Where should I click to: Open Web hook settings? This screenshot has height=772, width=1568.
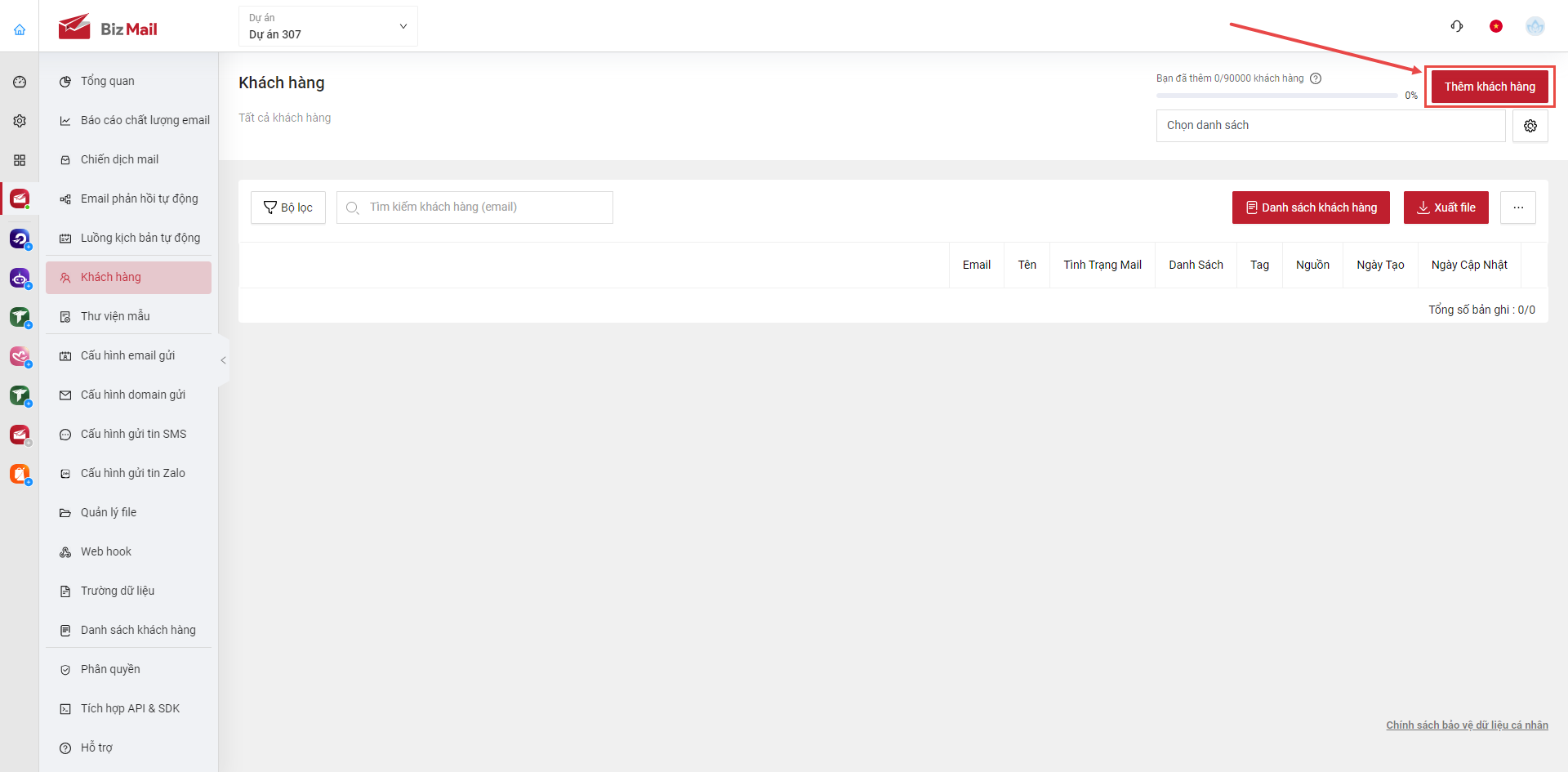(x=129, y=552)
